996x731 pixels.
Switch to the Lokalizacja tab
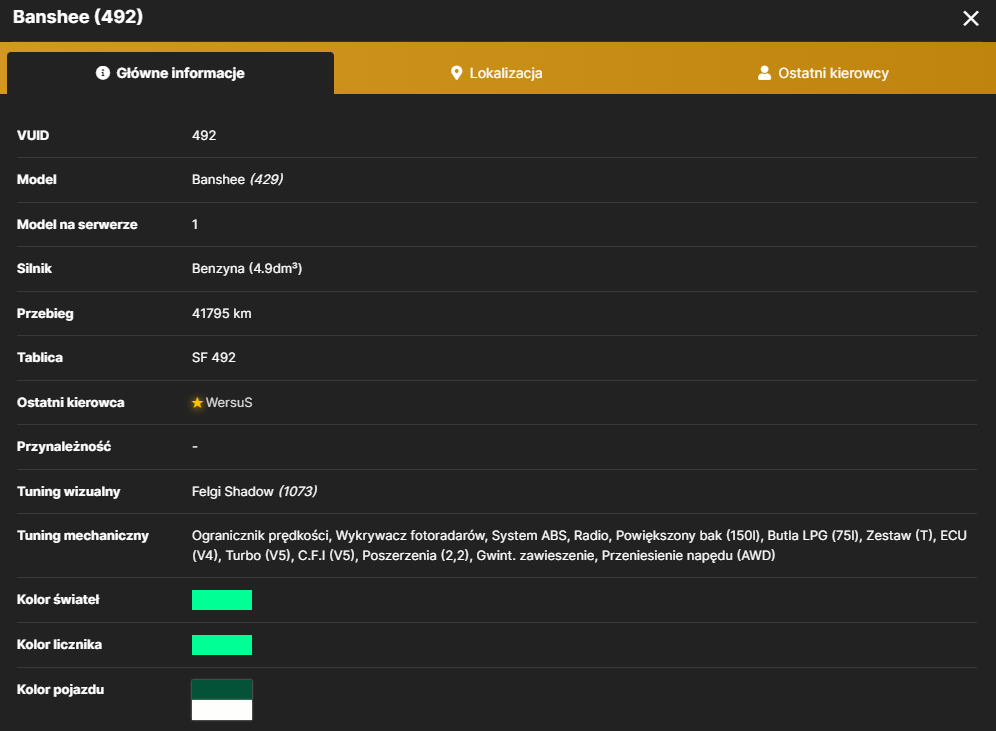coord(496,73)
